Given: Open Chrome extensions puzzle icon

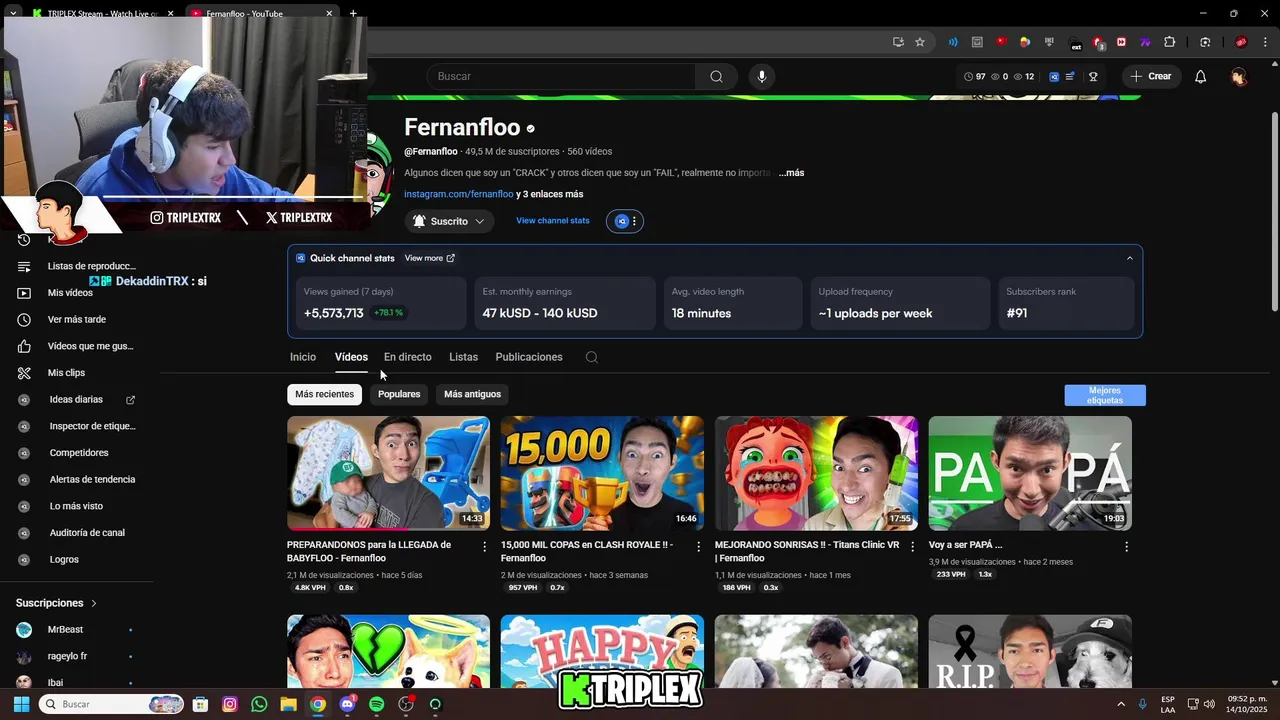Looking at the screenshot, I should pos(1169,42).
